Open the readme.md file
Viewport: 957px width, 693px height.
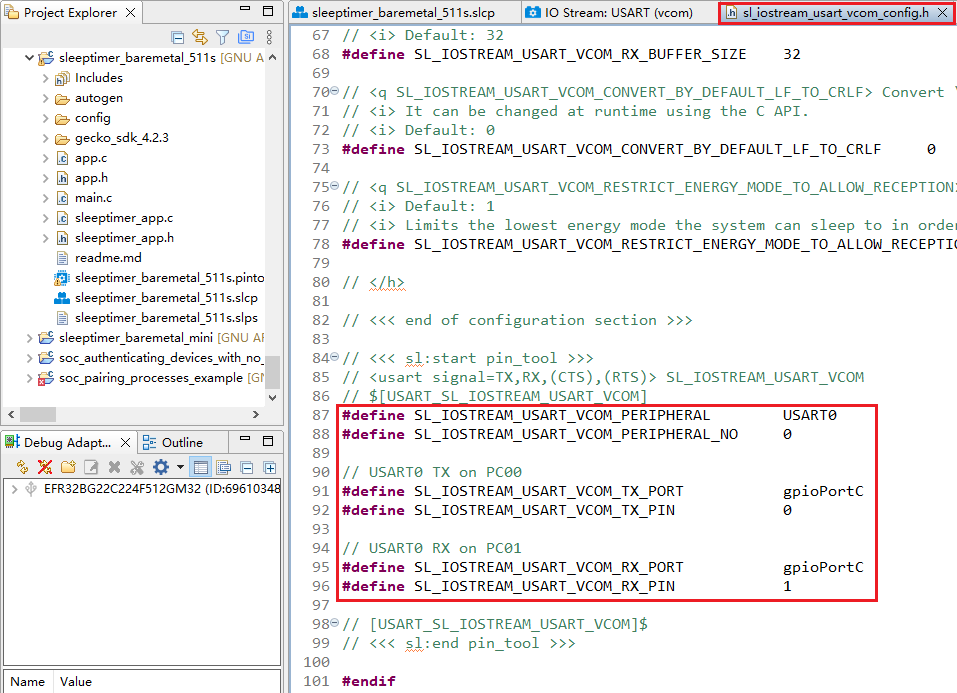pos(110,257)
